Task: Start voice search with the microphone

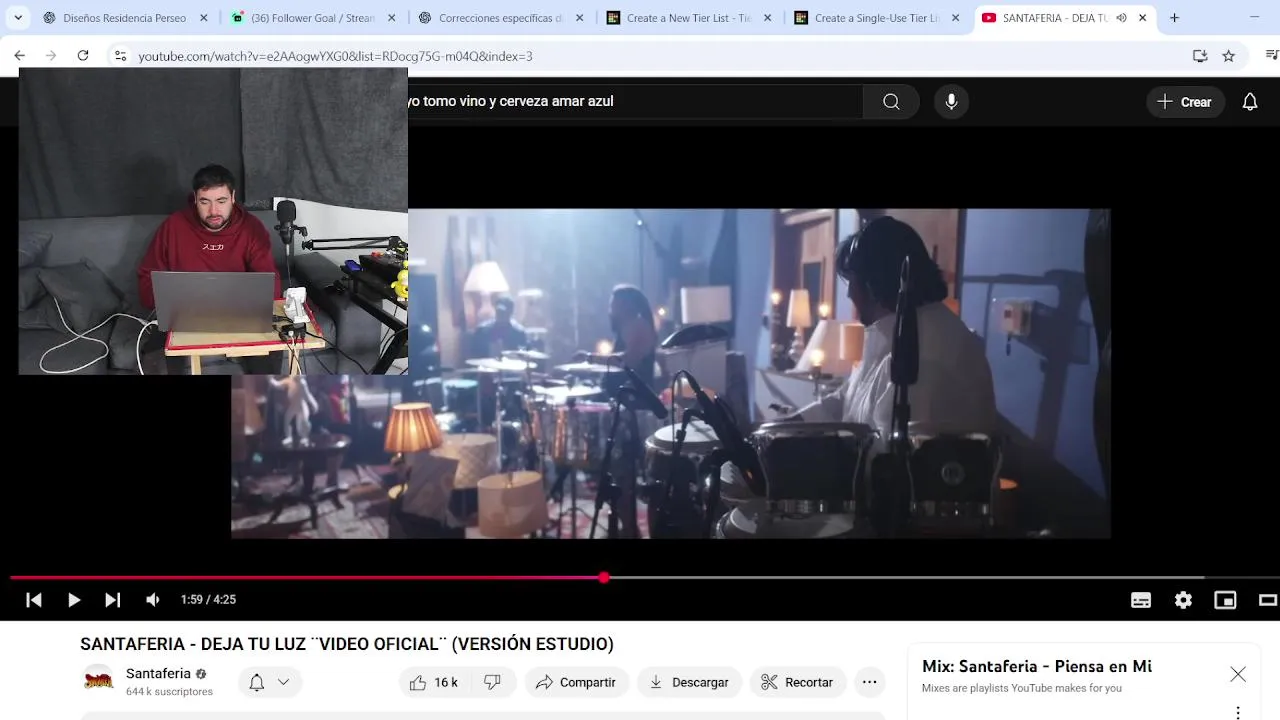Action: [951, 101]
